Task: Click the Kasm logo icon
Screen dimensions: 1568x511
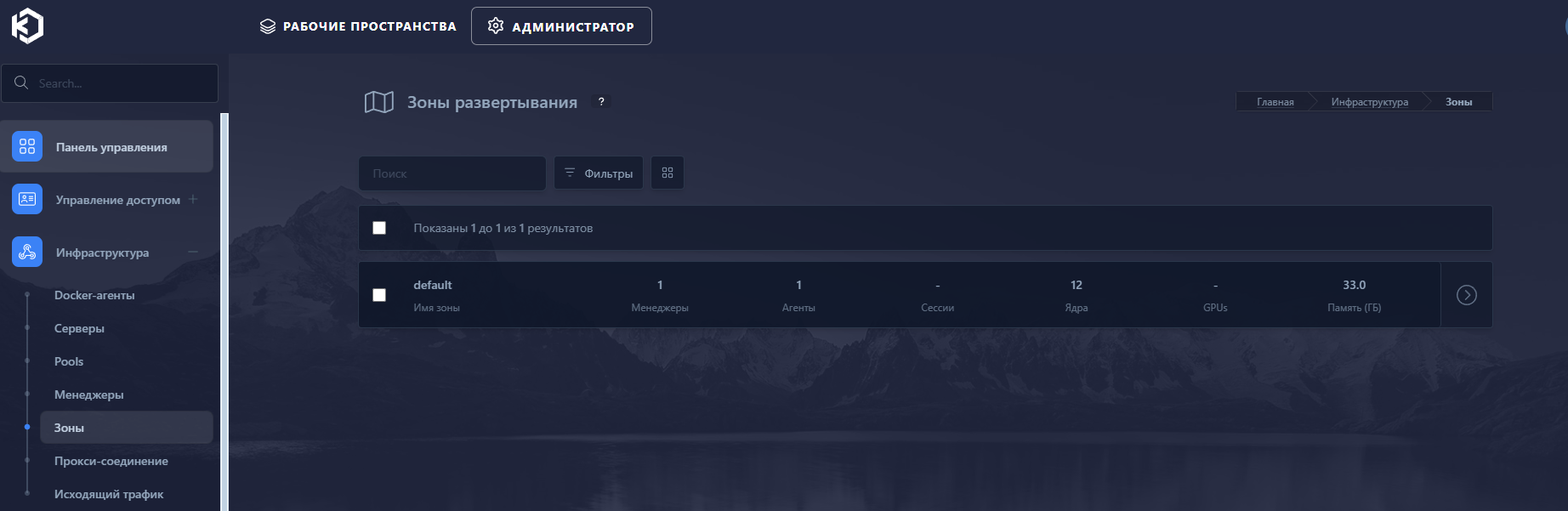Action: pyautogui.click(x=27, y=26)
